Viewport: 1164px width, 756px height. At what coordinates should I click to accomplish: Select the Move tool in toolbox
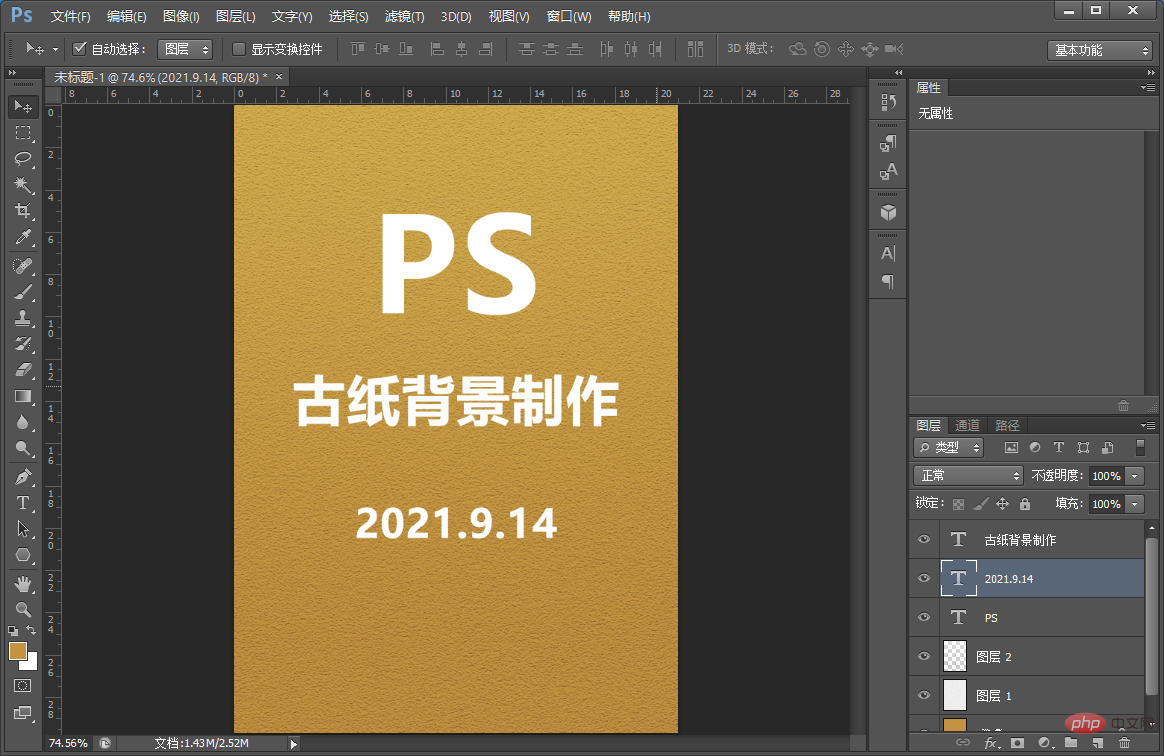point(23,107)
